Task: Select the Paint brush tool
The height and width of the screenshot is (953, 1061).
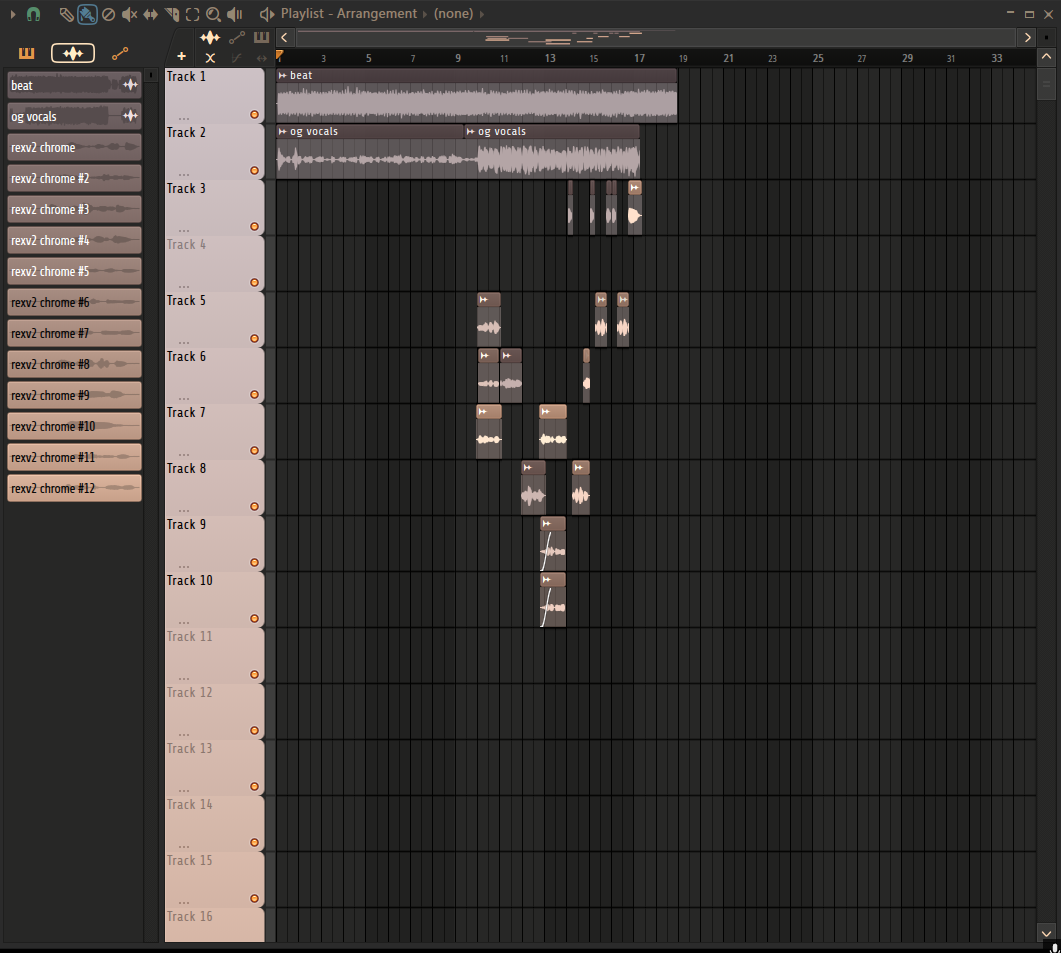Action: coord(87,14)
